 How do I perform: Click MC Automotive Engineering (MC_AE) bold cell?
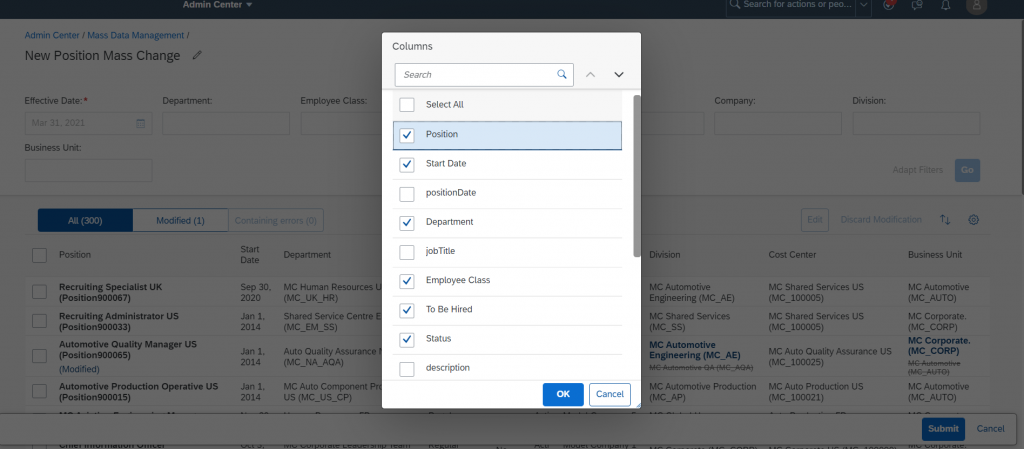[695, 350]
